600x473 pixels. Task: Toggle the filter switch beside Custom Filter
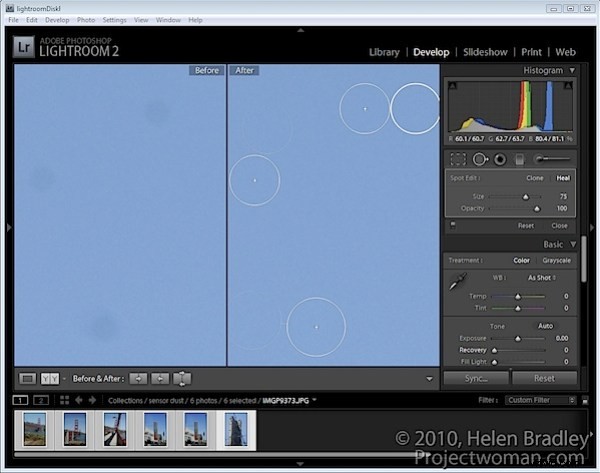(585, 400)
